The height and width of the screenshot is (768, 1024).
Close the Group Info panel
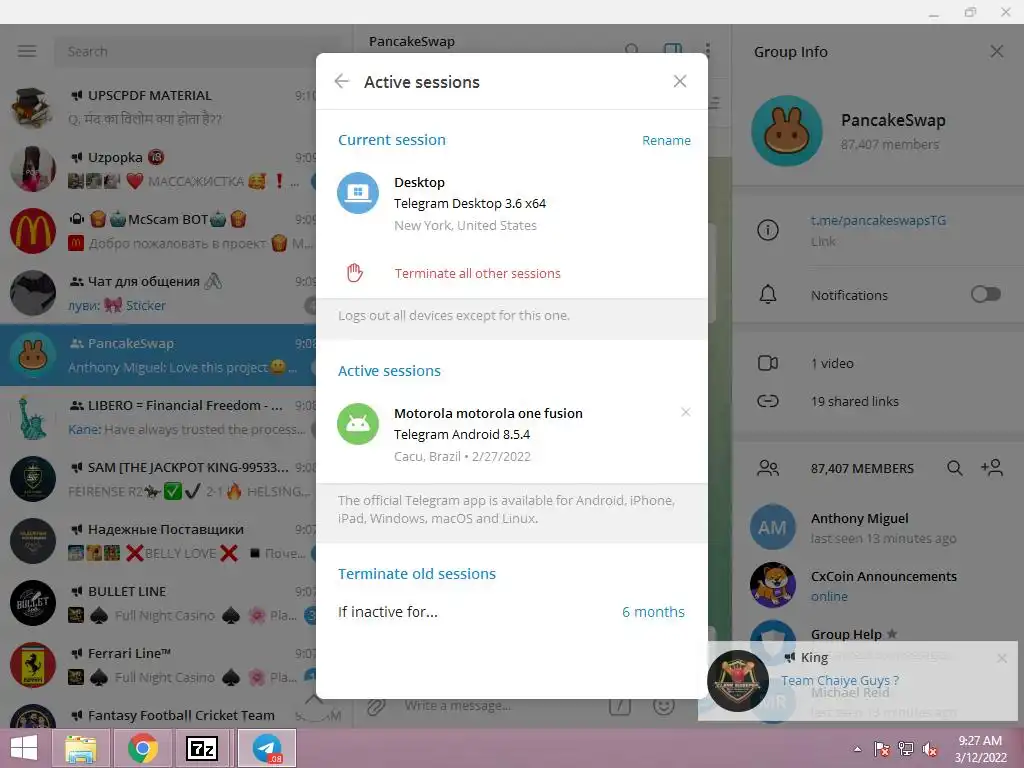click(997, 52)
